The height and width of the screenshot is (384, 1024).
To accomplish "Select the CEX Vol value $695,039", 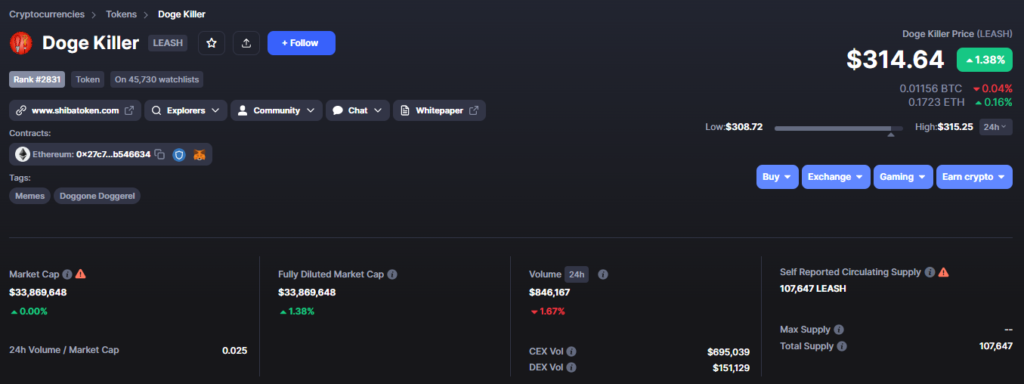I will tap(728, 351).
